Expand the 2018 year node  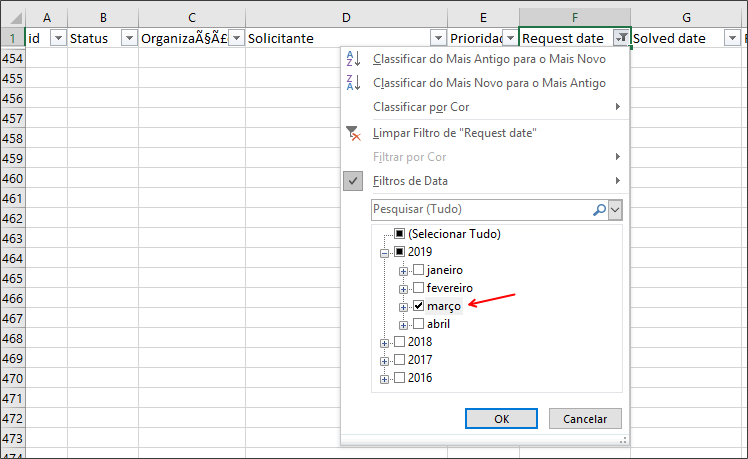[384, 344]
